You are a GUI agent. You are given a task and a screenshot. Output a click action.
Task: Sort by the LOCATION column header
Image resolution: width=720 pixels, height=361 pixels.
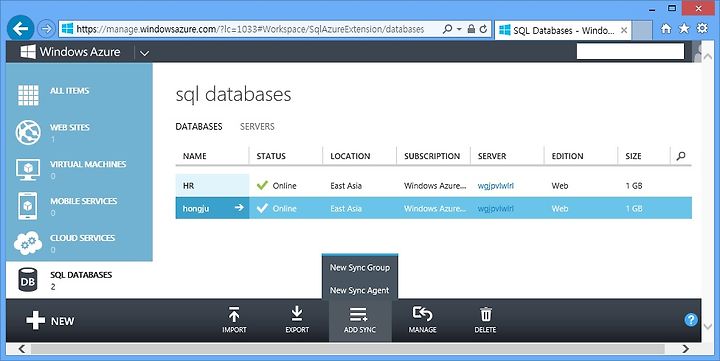point(350,156)
